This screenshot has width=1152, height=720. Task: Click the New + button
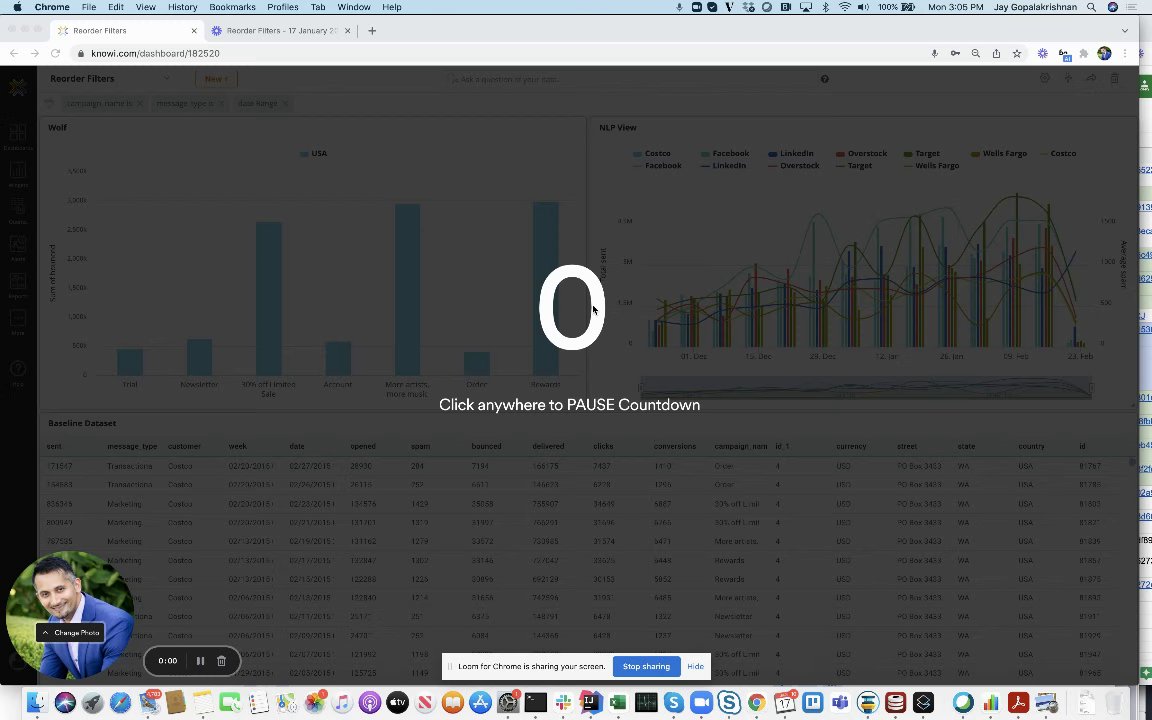tap(216, 79)
